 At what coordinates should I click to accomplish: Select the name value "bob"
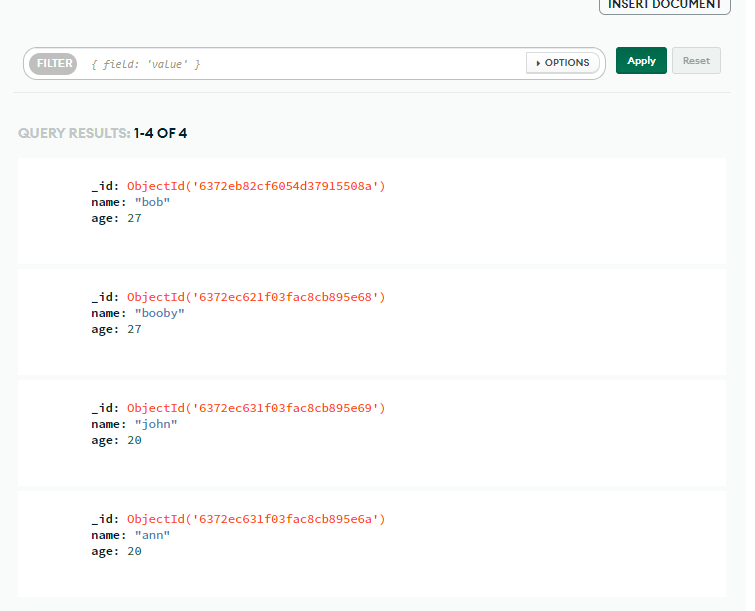tap(152, 202)
